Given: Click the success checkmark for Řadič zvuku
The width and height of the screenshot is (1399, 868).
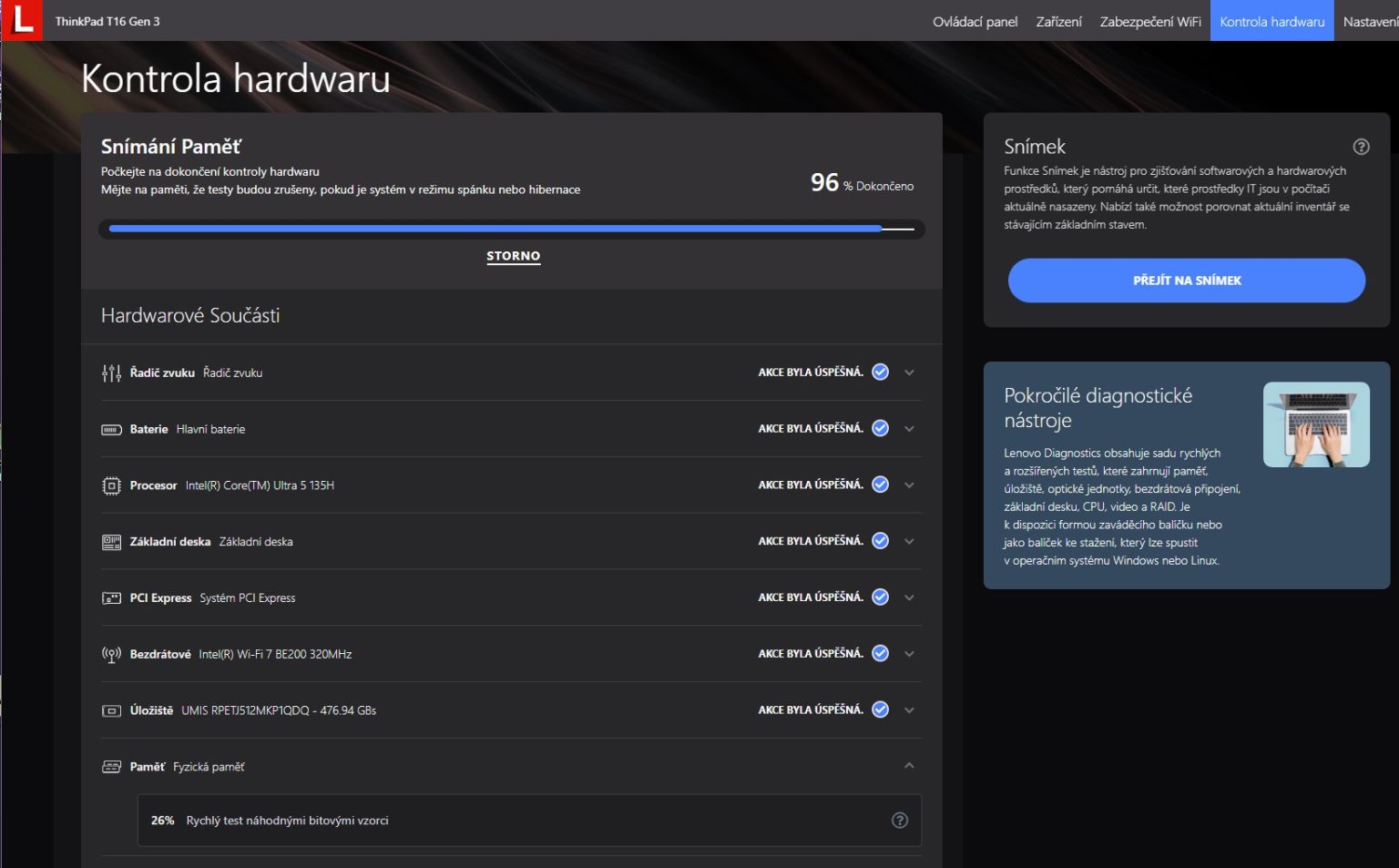Looking at the screenshot, I should pyautogui.click(x=880, y=372).
